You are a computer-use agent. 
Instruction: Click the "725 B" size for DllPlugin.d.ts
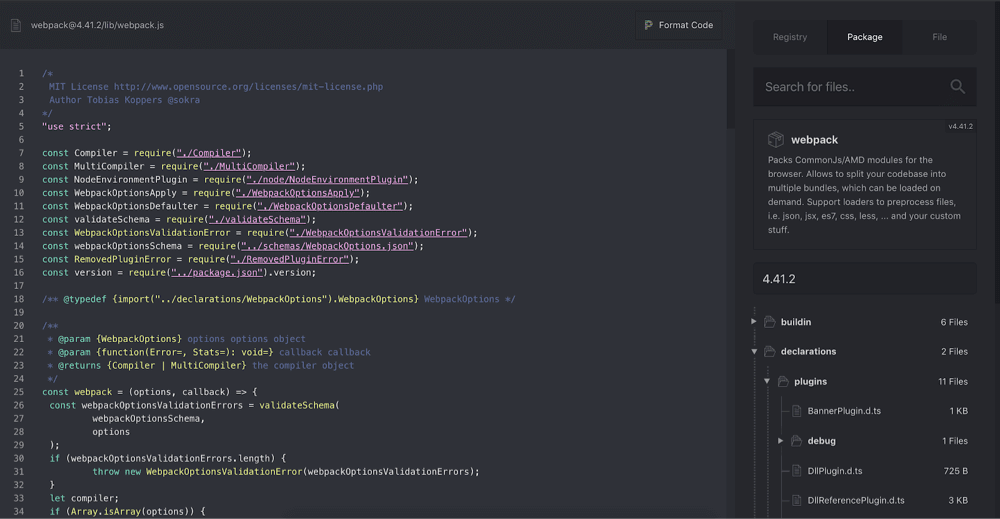955,471
